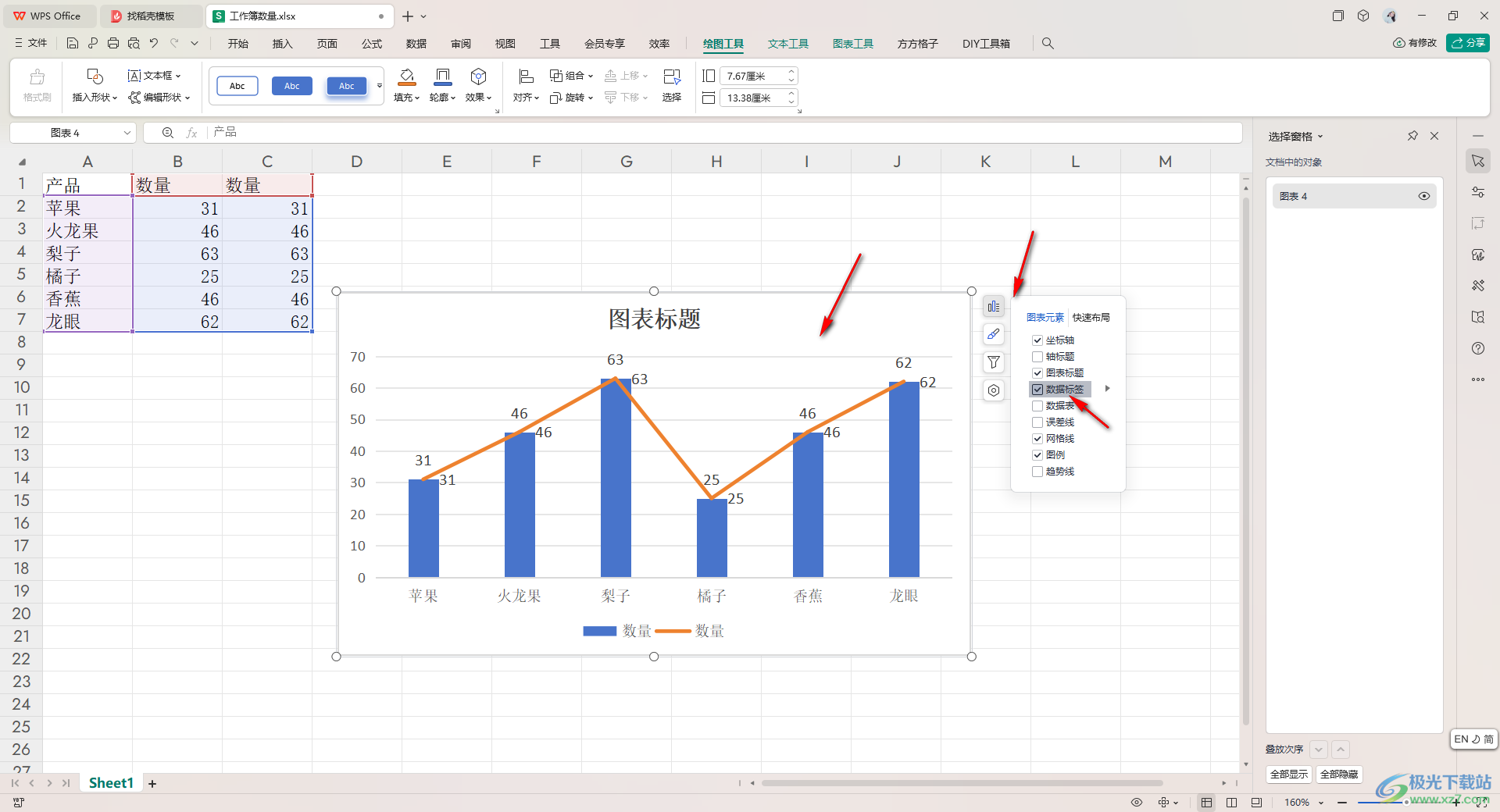Click the selection arrow icon in right sidebar
1500x812 pixels.
[1478, 161]
